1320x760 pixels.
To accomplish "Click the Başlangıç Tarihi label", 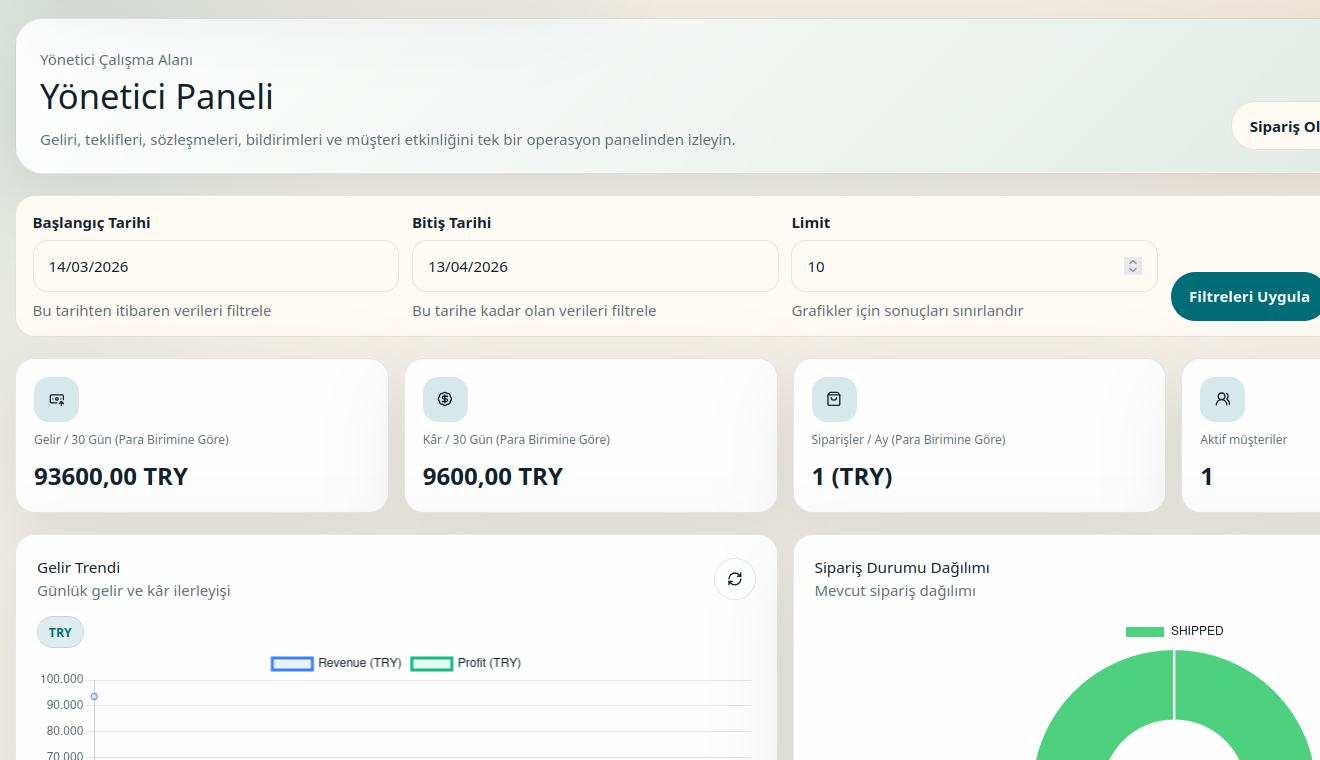I will (x=92, y=223).
